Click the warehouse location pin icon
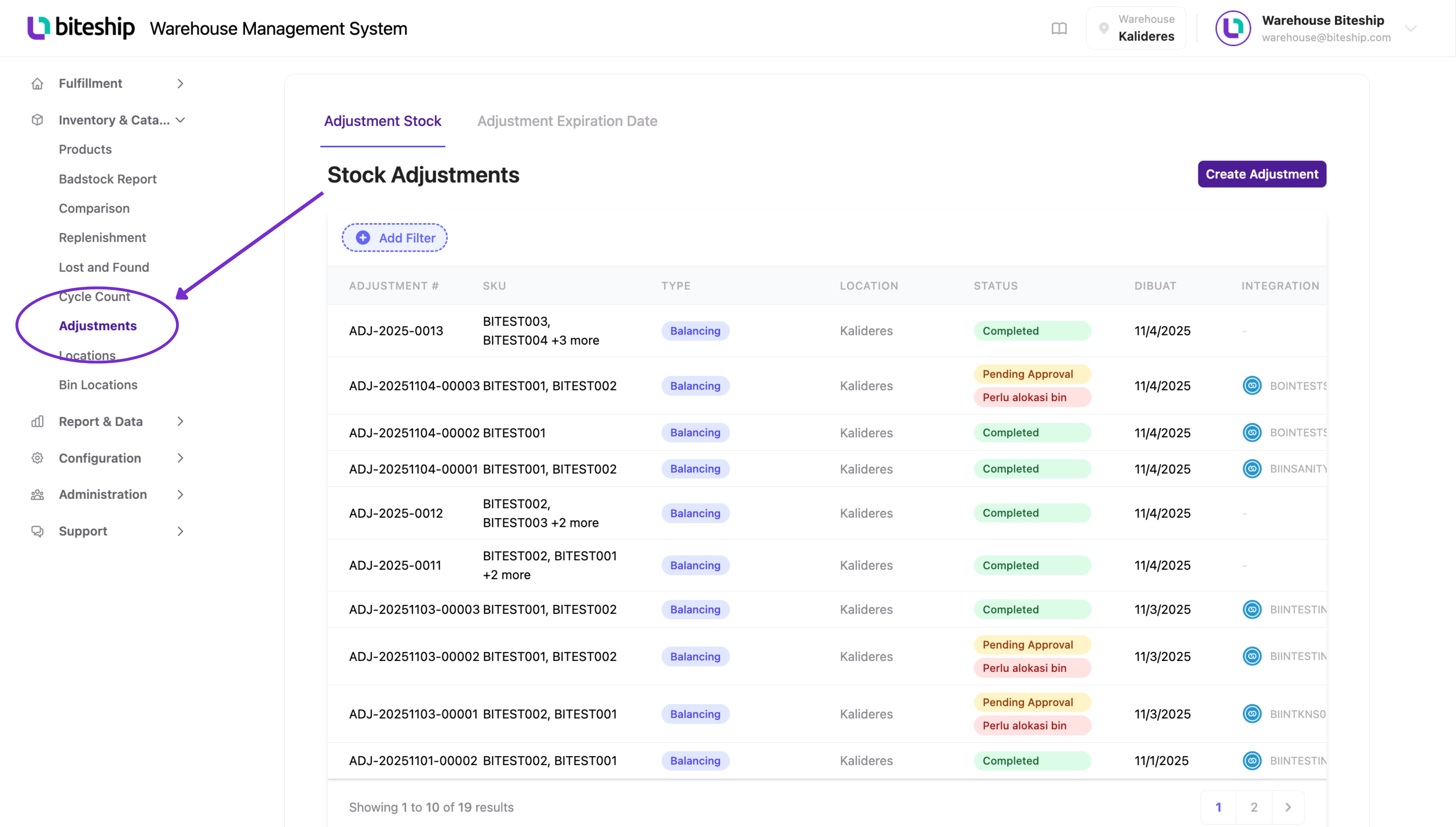 coord(1104,28)
